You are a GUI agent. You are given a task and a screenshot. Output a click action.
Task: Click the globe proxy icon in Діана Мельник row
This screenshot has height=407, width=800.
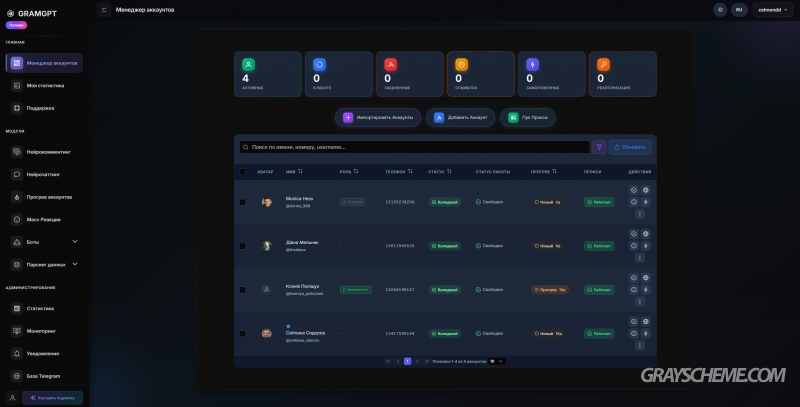pos(646,234)
